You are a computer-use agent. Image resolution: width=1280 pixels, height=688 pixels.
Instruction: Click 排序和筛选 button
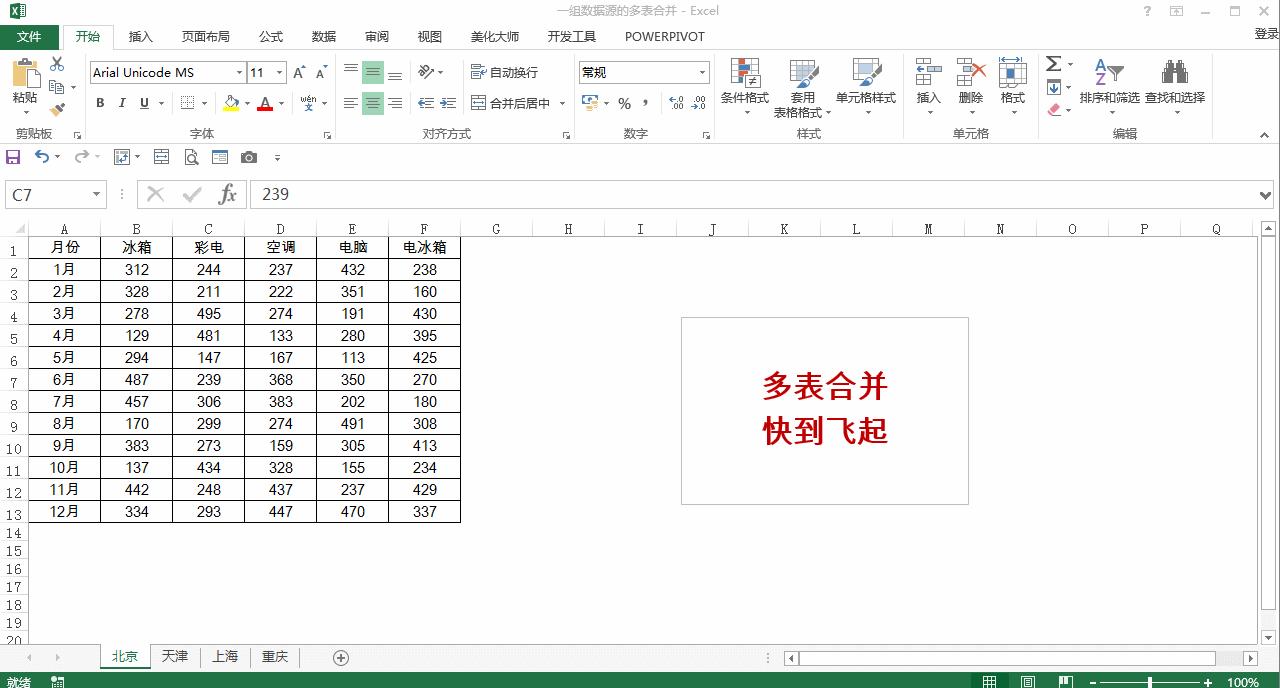[1110, 88]
